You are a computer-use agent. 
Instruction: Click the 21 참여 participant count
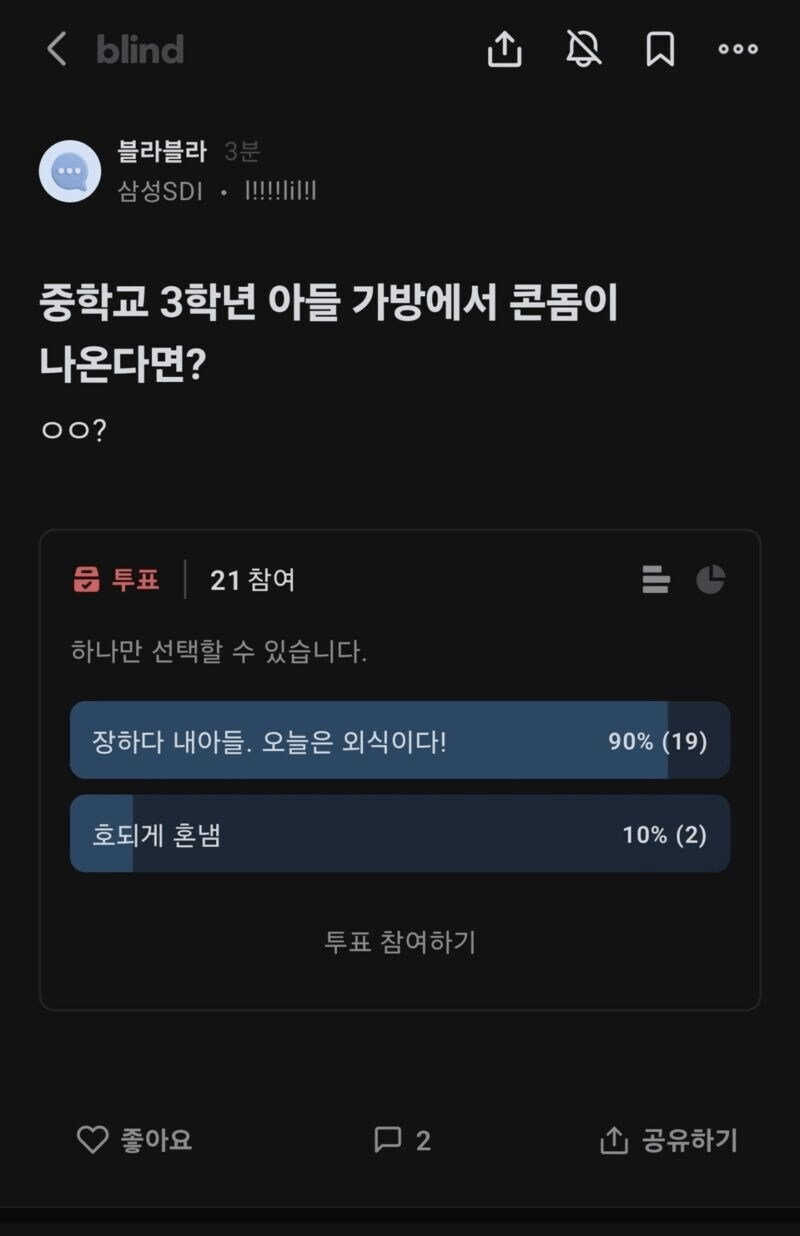coord(252,580)
